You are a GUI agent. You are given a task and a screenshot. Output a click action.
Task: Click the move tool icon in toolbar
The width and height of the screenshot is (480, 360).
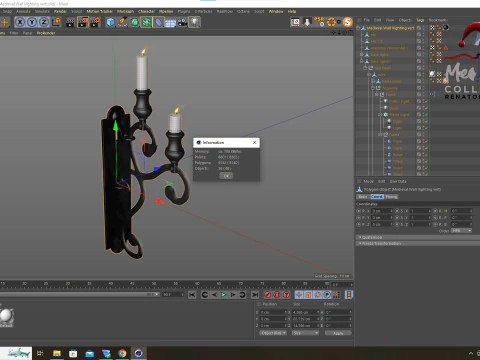pyautogui.click(x=5, y=22)
